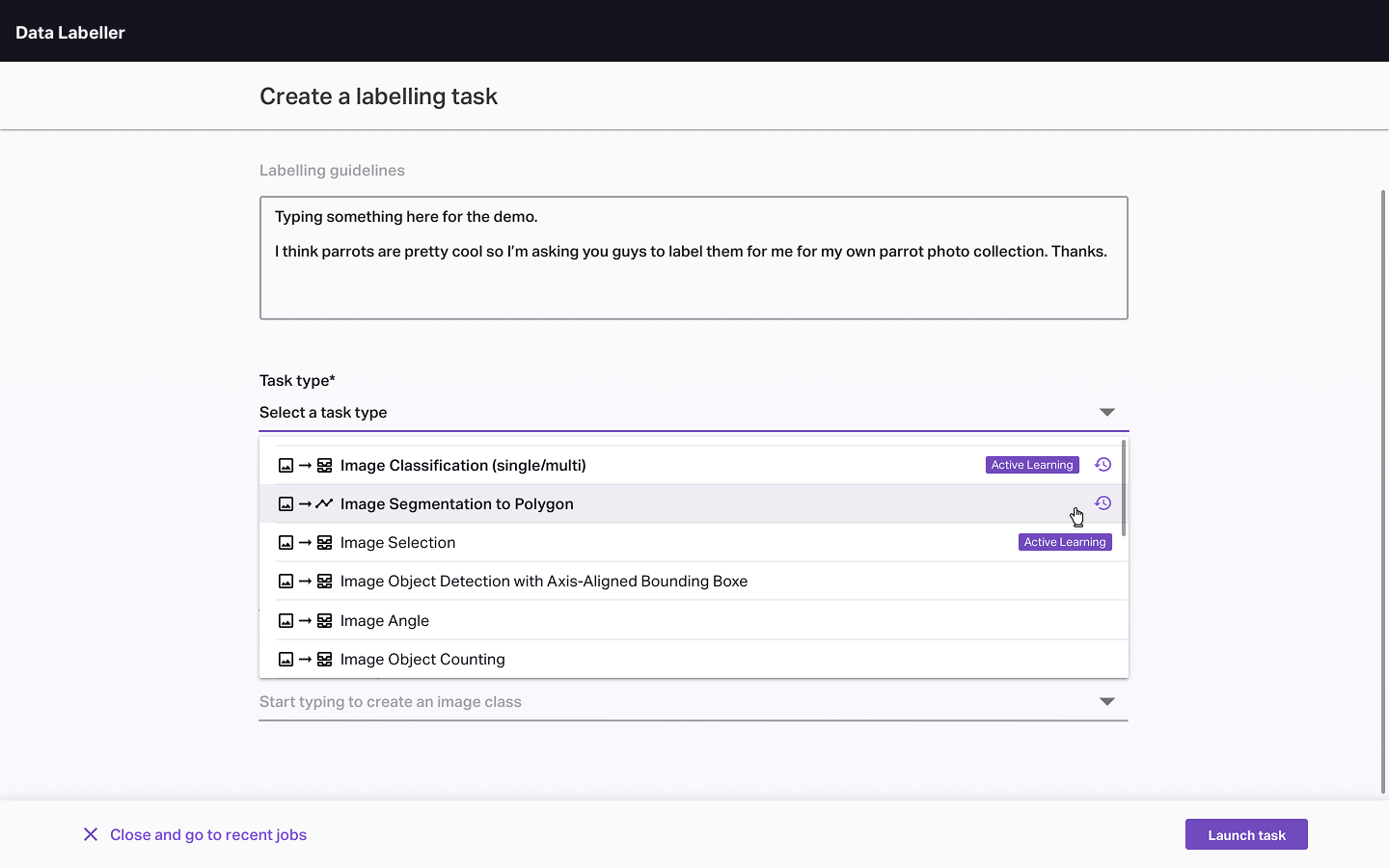
Task: Select Image Classification (single/multi) option
Action: (463, 466)
